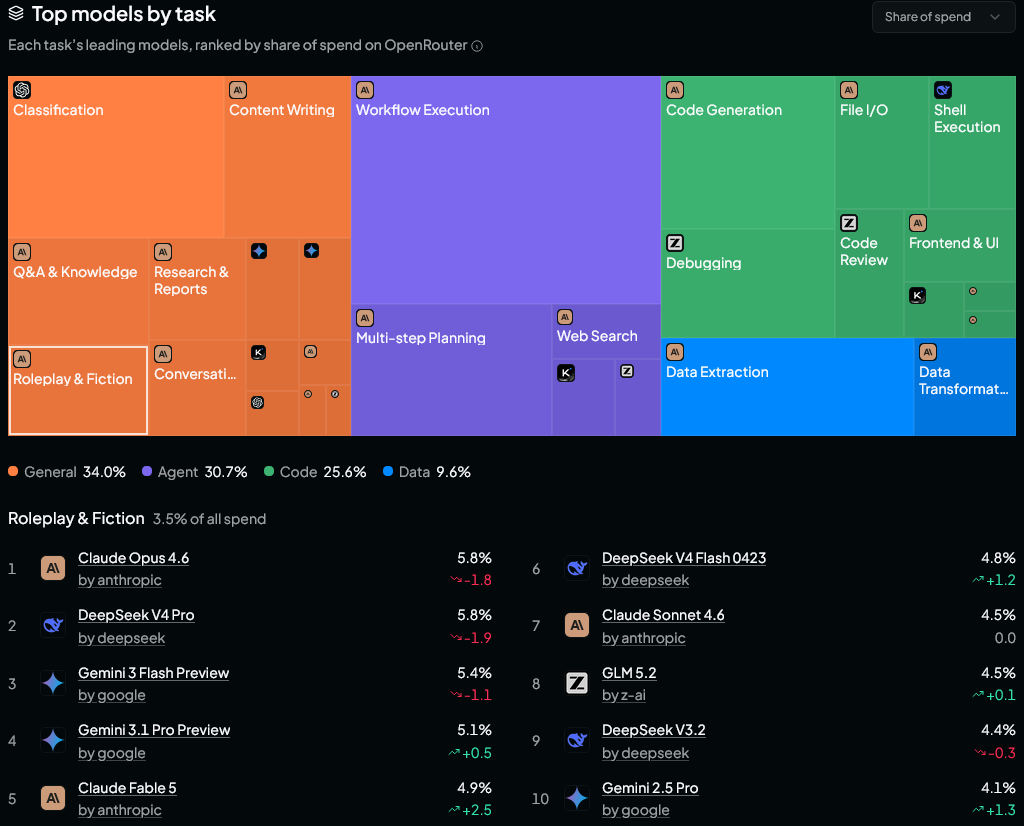Click the layers icon next to Top models by task

16,13
